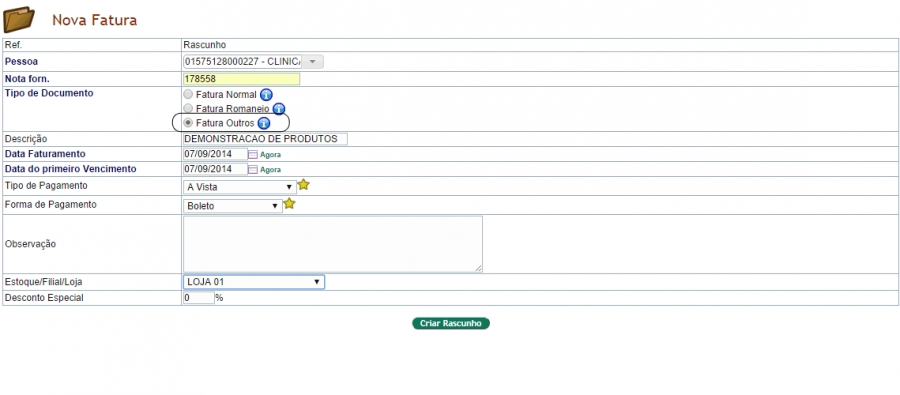
Task: Click the Criar Rascunho button
Action: [451, 323]
